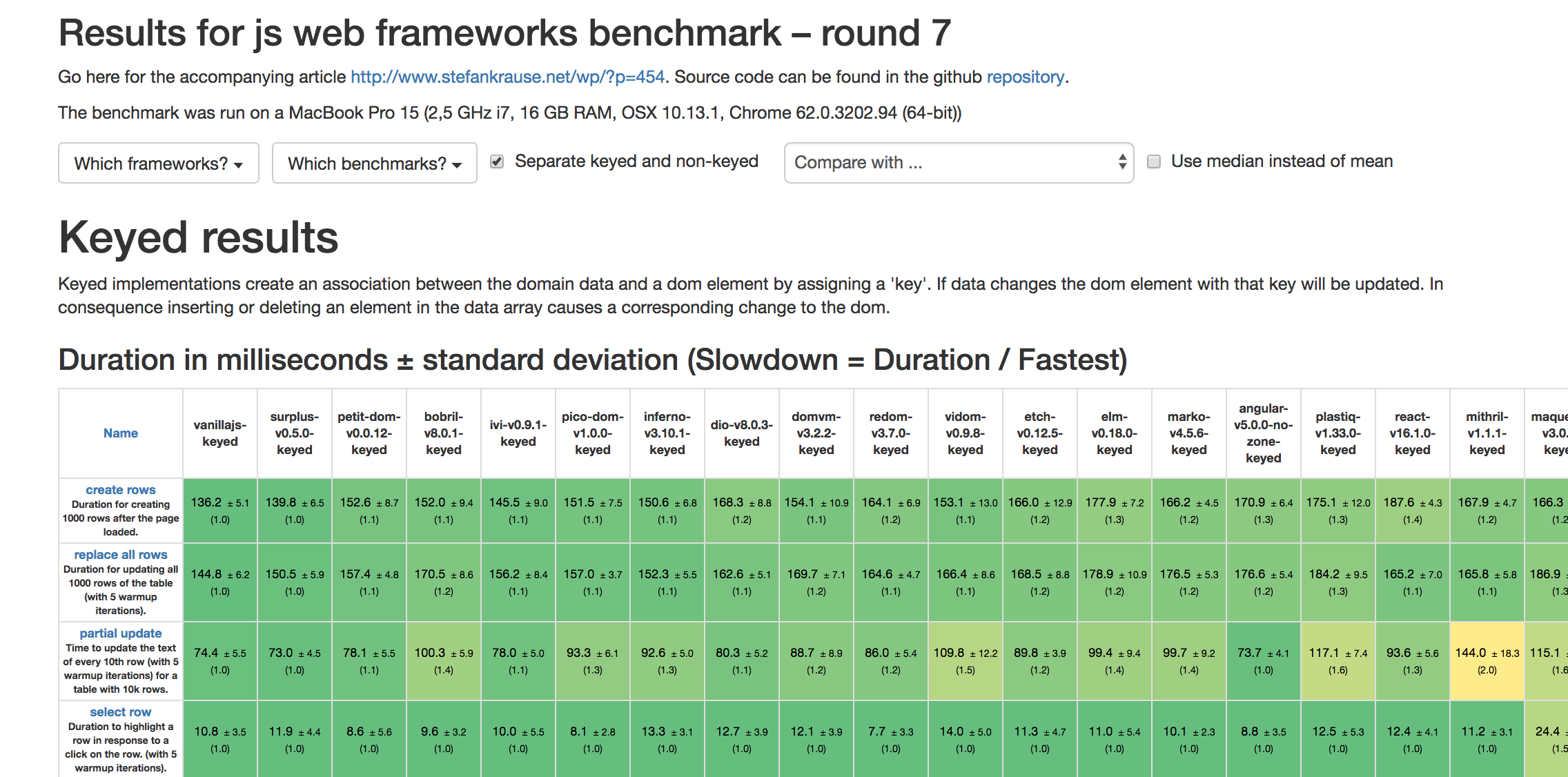Viewport: 1568px width, 777px height.
Task: Click the elm-v0.18.0-keyed column header
Action: (x=1114, y=433)
